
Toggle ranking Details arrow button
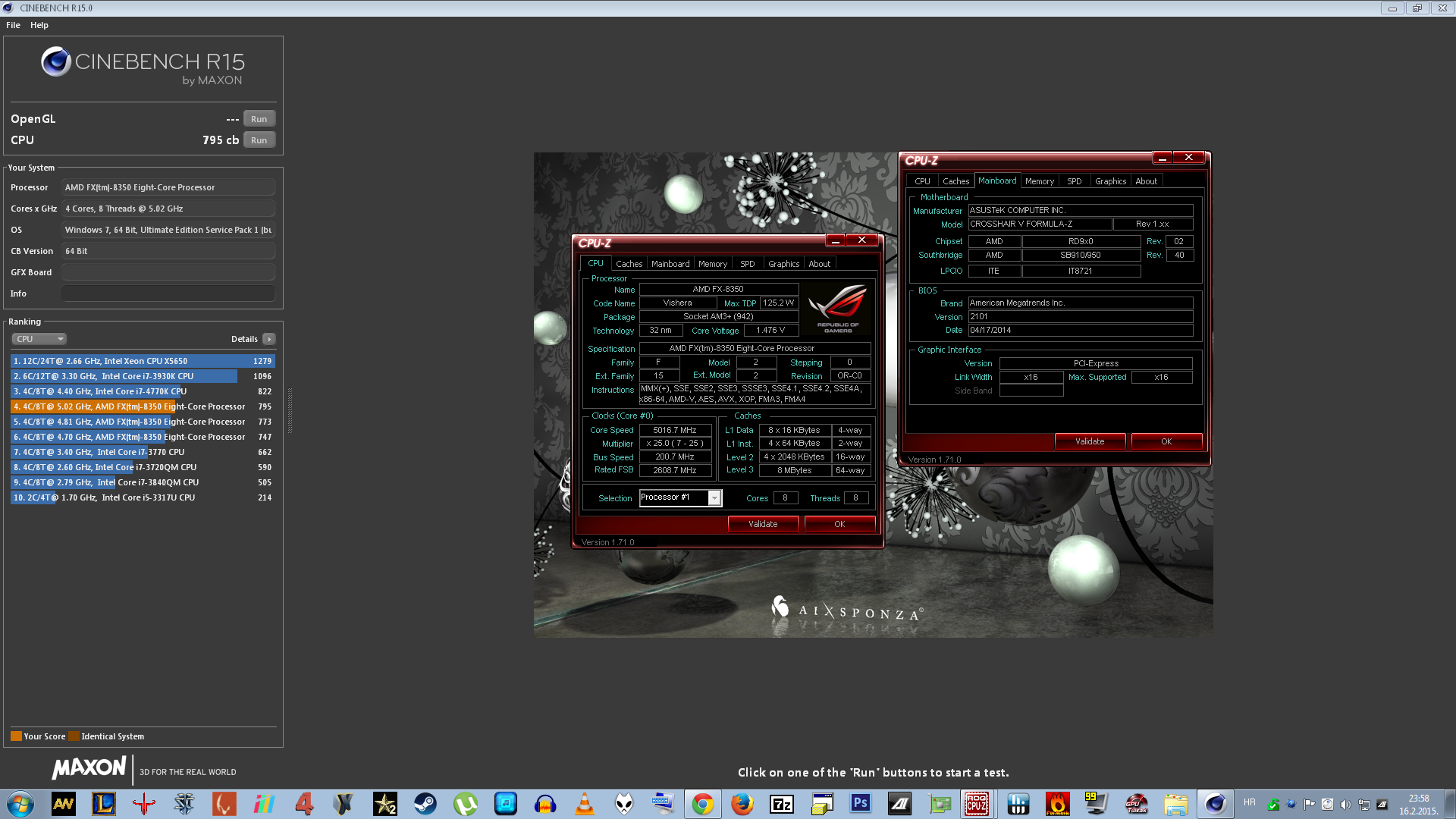[x=269, y=339]
